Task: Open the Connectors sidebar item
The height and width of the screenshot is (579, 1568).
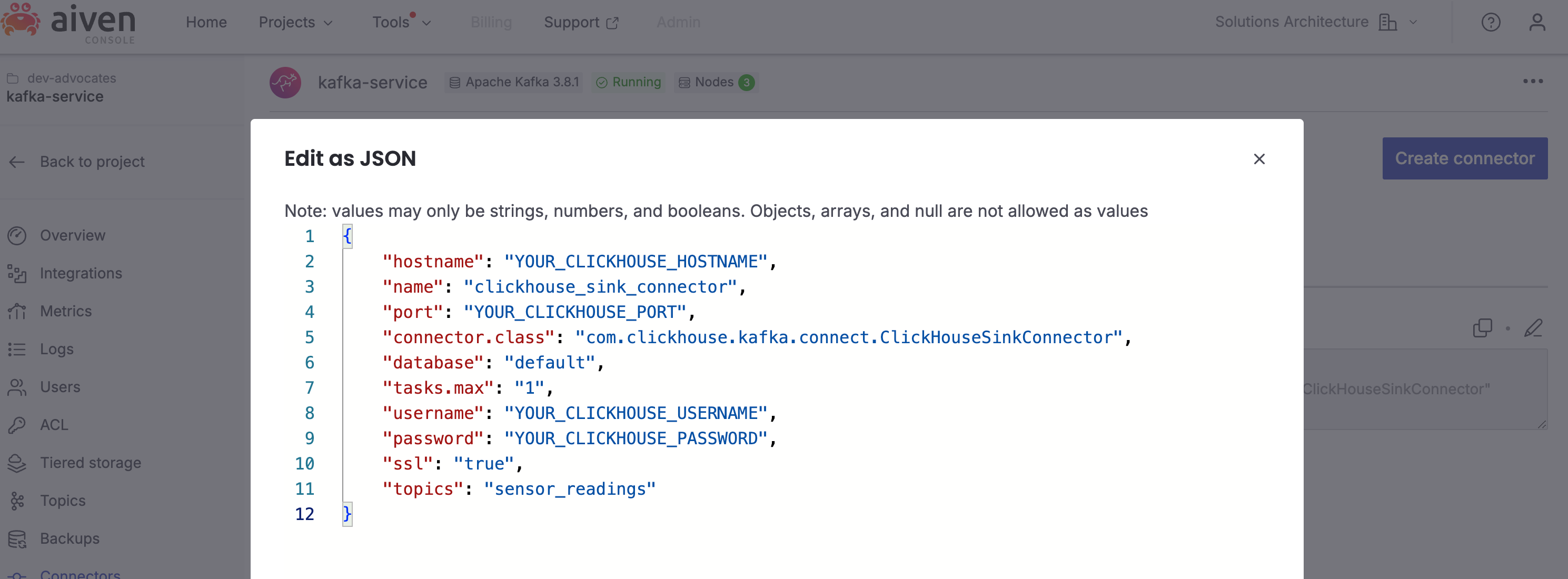Action: point(80,574)
